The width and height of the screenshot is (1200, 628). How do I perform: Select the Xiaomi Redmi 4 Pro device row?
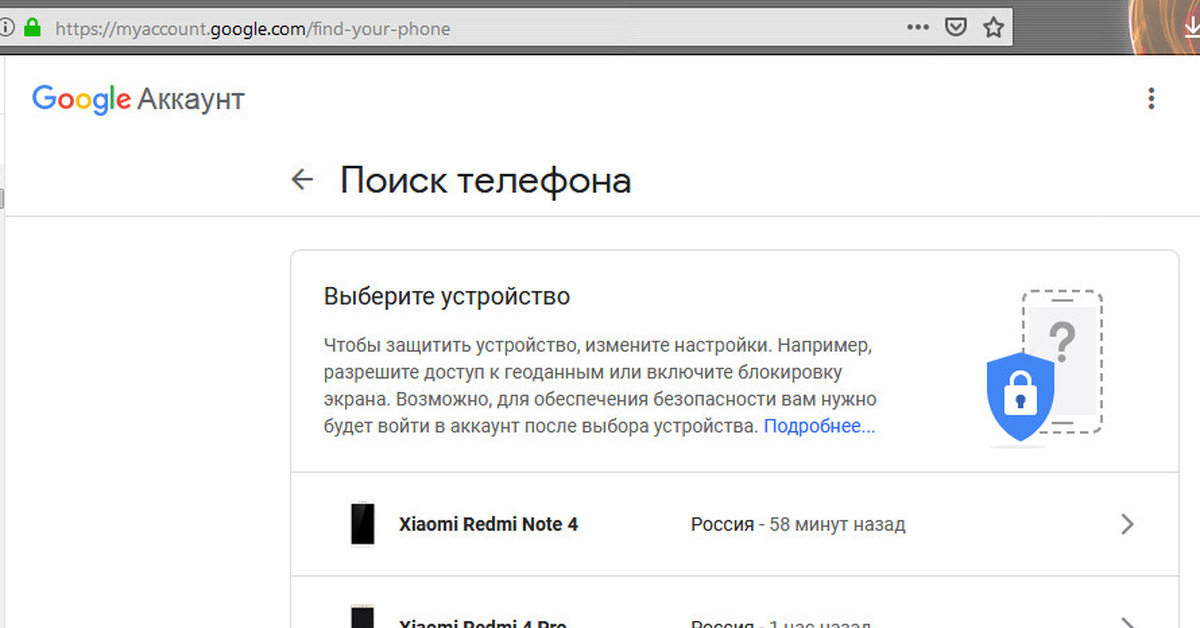(x=735, y=603)
